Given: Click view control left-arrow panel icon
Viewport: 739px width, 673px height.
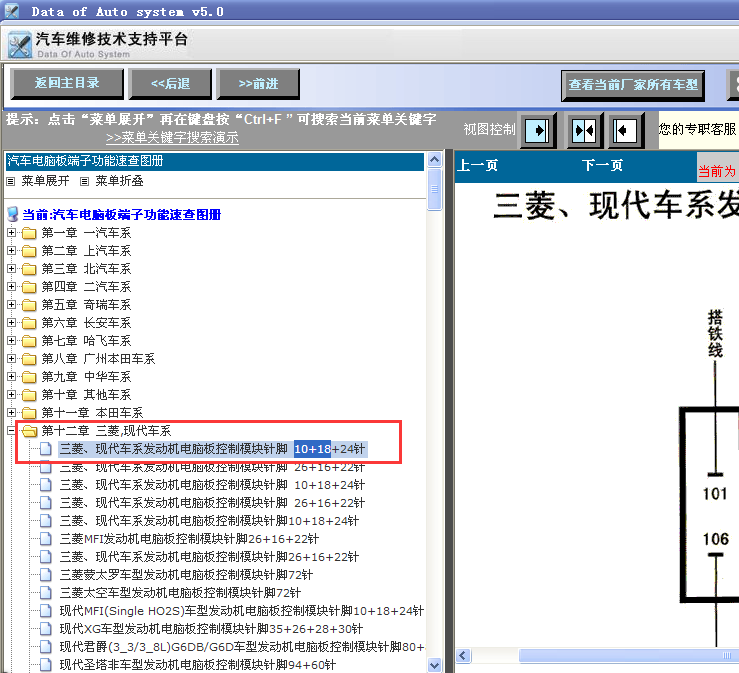Looking at the screenshot, I should (x=625, y=130).
